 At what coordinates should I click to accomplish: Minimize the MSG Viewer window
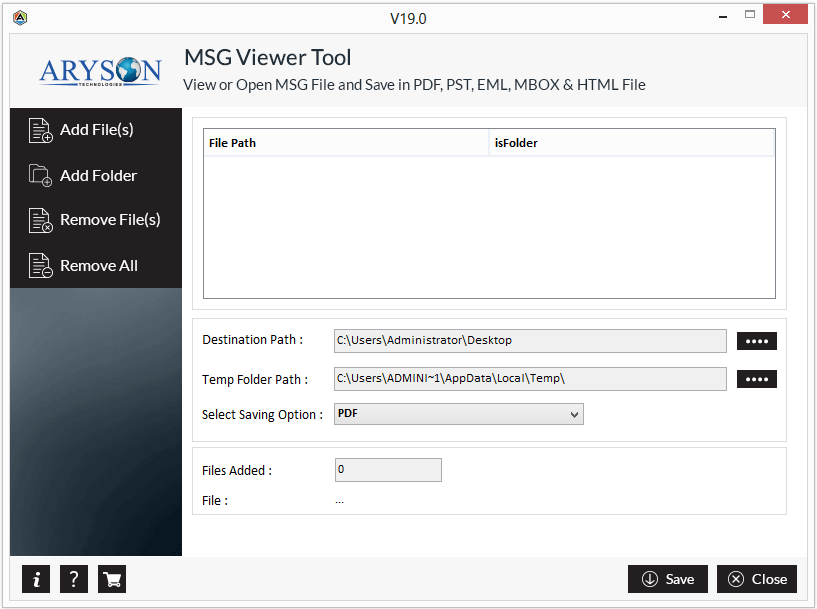[x=723, y=17]
